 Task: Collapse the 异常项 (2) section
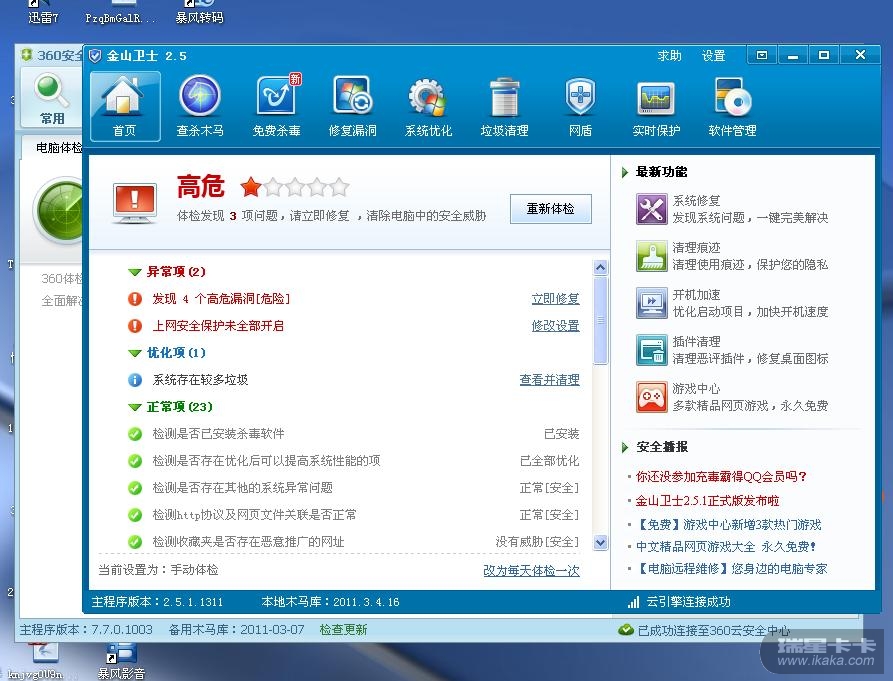point(134,272)
